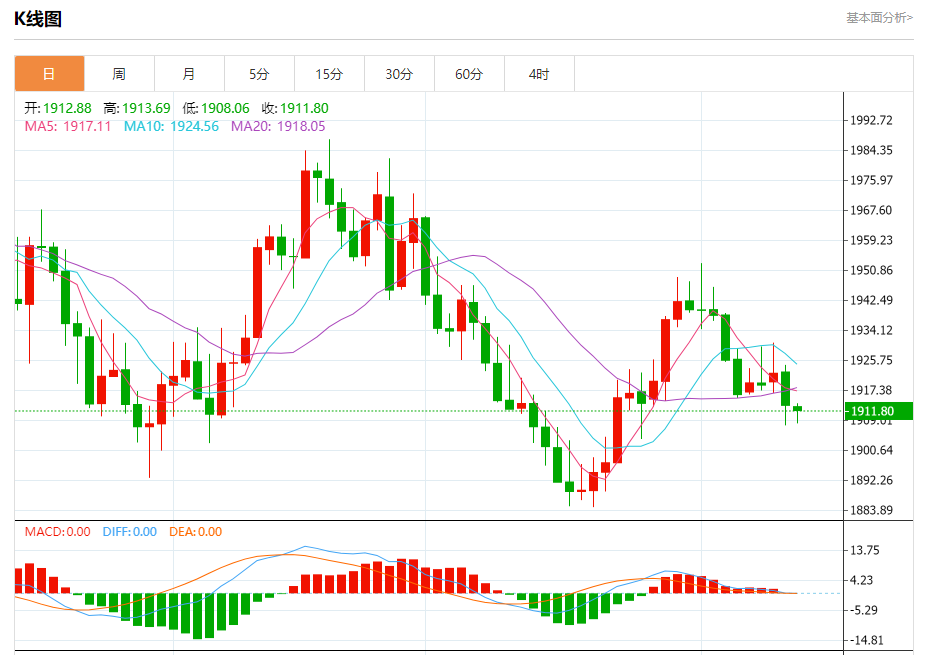The height and width of the screenshot is (655, 928).
Task: Open the 5分 interval tab
Action: (259, 74)
